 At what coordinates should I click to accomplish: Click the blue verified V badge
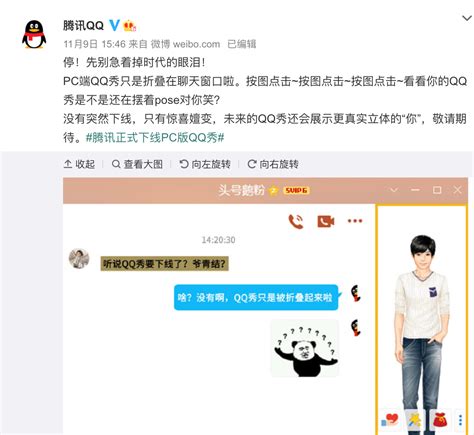114,25
